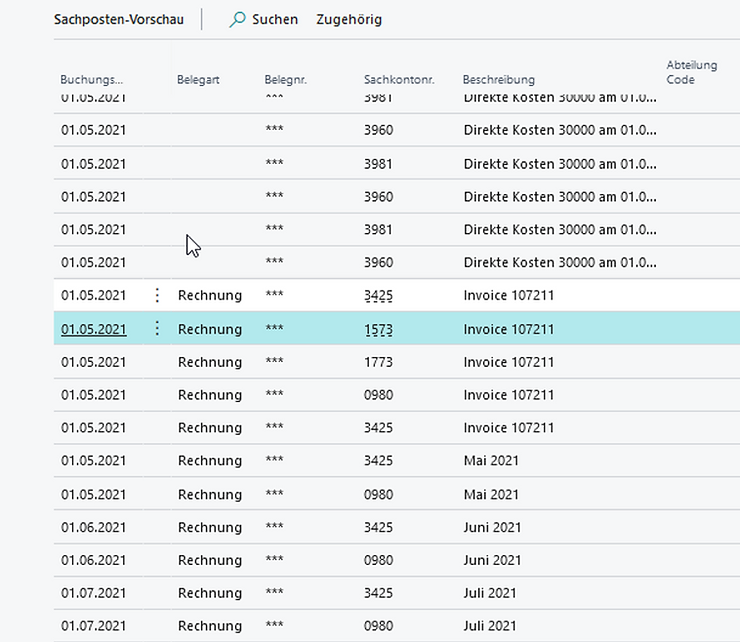Click the Abteilung Code column header
Image resolution: width=740 pixels, height=642 pixels.
[692, 72]
